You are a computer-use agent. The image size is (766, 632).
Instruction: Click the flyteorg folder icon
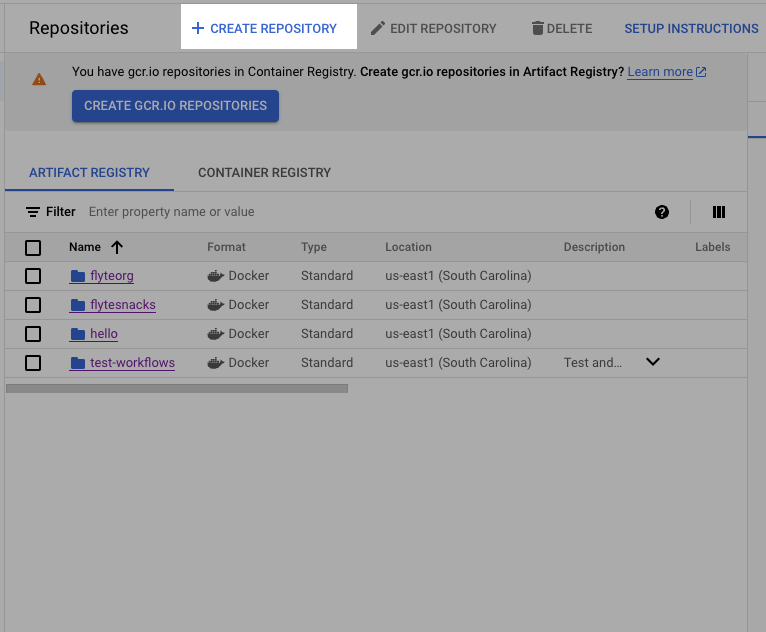[x=78, y=276]
